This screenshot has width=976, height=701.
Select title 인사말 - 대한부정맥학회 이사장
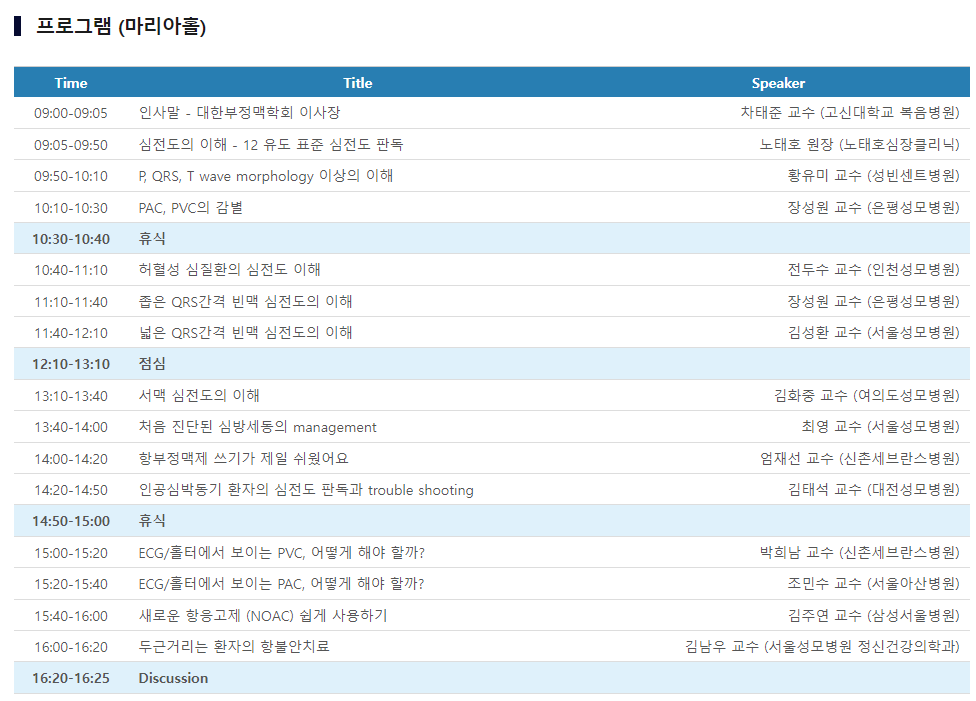[x=239, y=113]
